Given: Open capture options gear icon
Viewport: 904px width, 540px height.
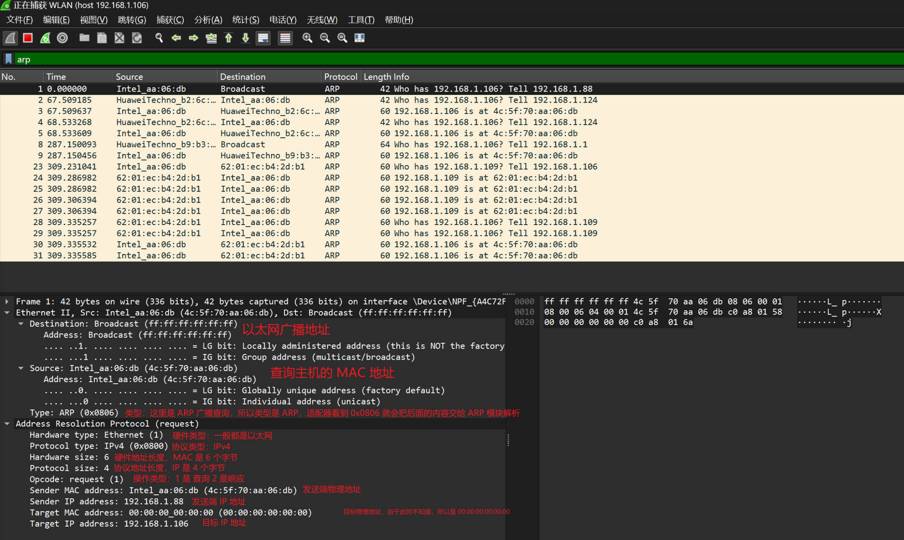Looking at the screenshot, I should 62,38.
